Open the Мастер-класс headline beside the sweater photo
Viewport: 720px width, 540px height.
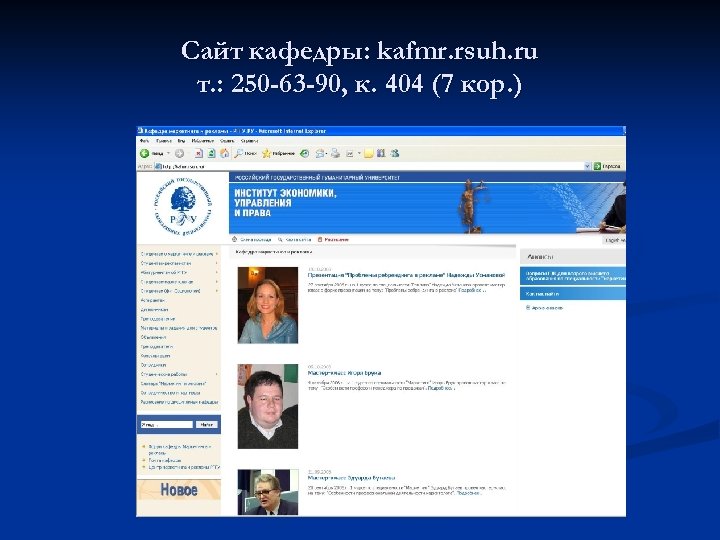(344, 373)
